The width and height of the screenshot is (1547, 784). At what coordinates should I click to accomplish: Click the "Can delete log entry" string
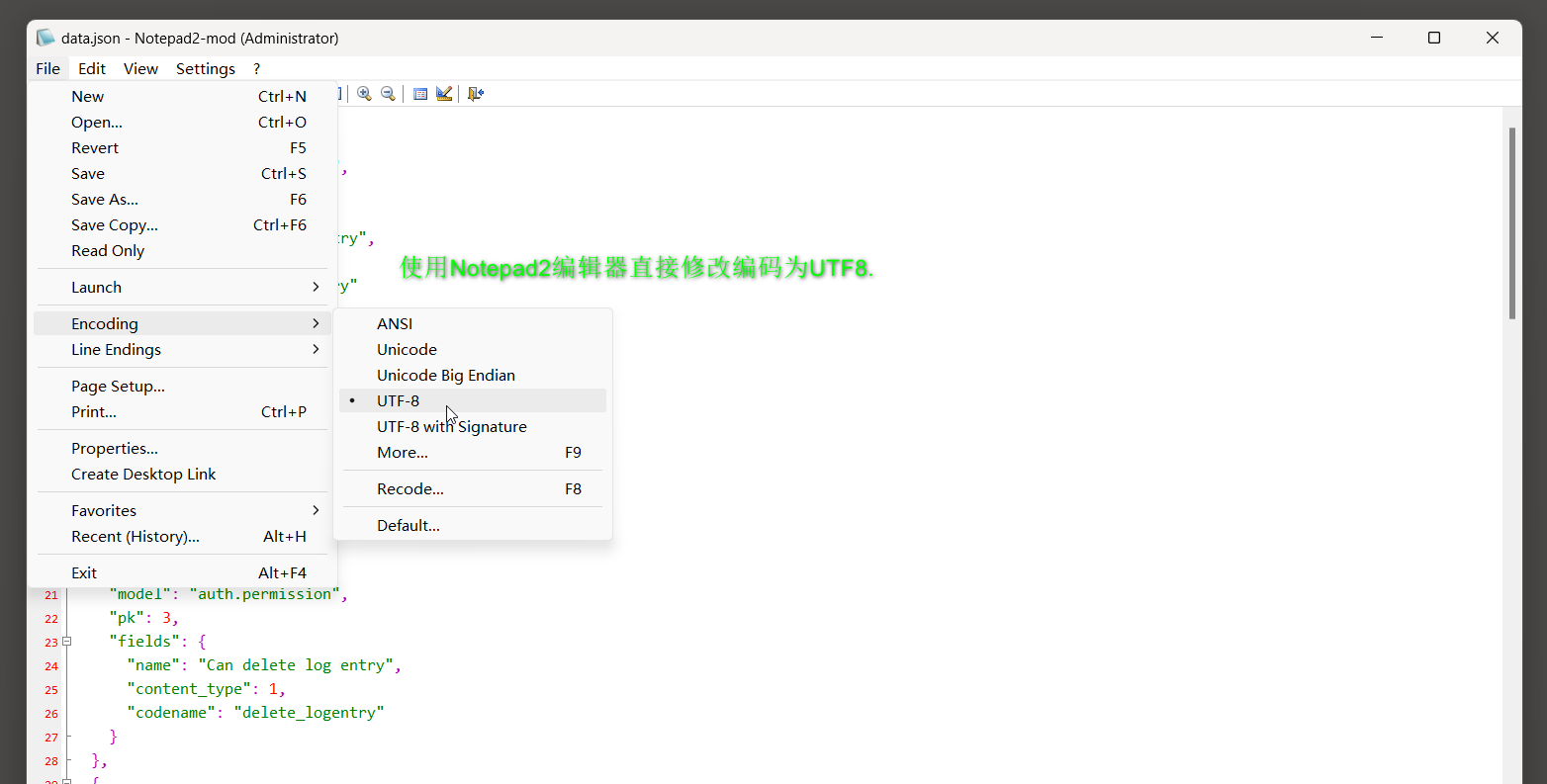pos(297,665)
